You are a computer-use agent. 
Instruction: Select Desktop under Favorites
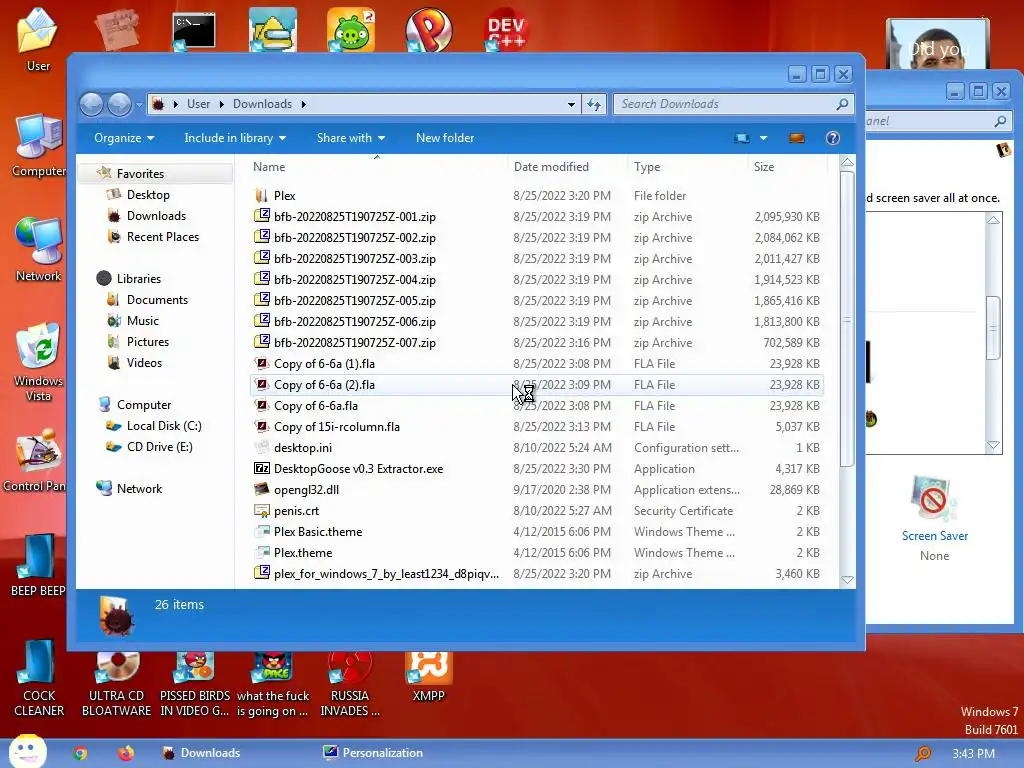(148, 195)
